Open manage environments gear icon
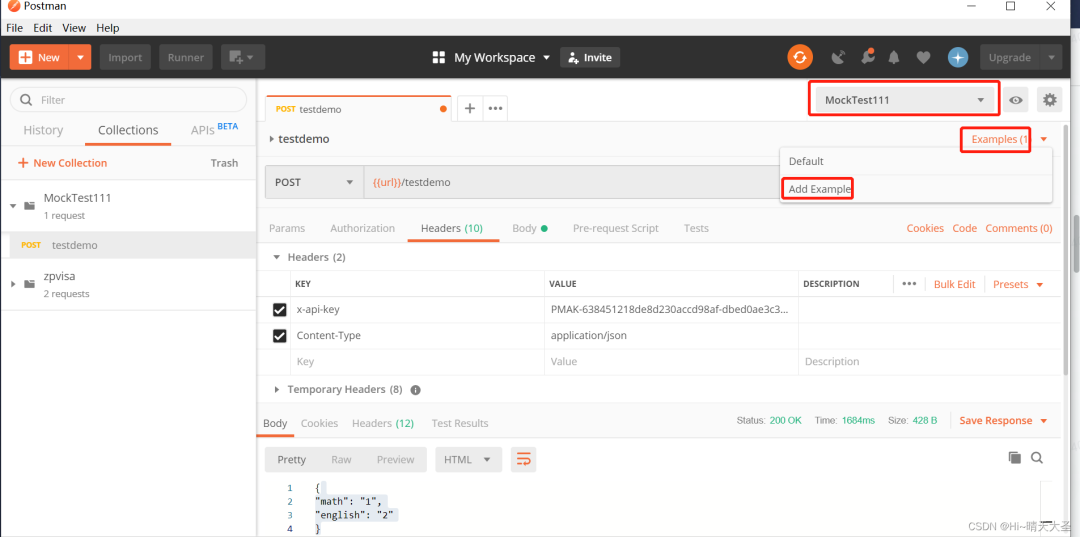Image resolution: width=1080 pixels, height=537 pixels. (x=1049, y=100)
